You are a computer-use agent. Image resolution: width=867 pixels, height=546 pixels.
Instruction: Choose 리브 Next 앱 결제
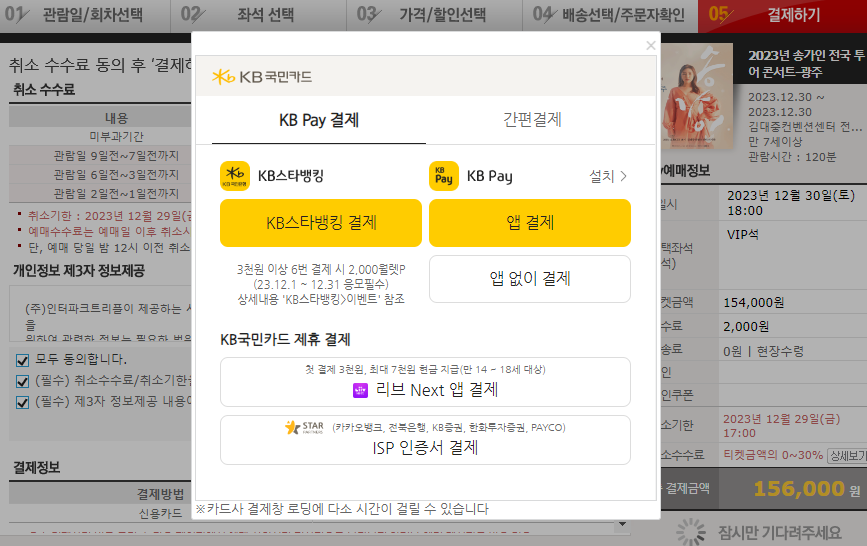pyautogui.click(x=425, y=382)
